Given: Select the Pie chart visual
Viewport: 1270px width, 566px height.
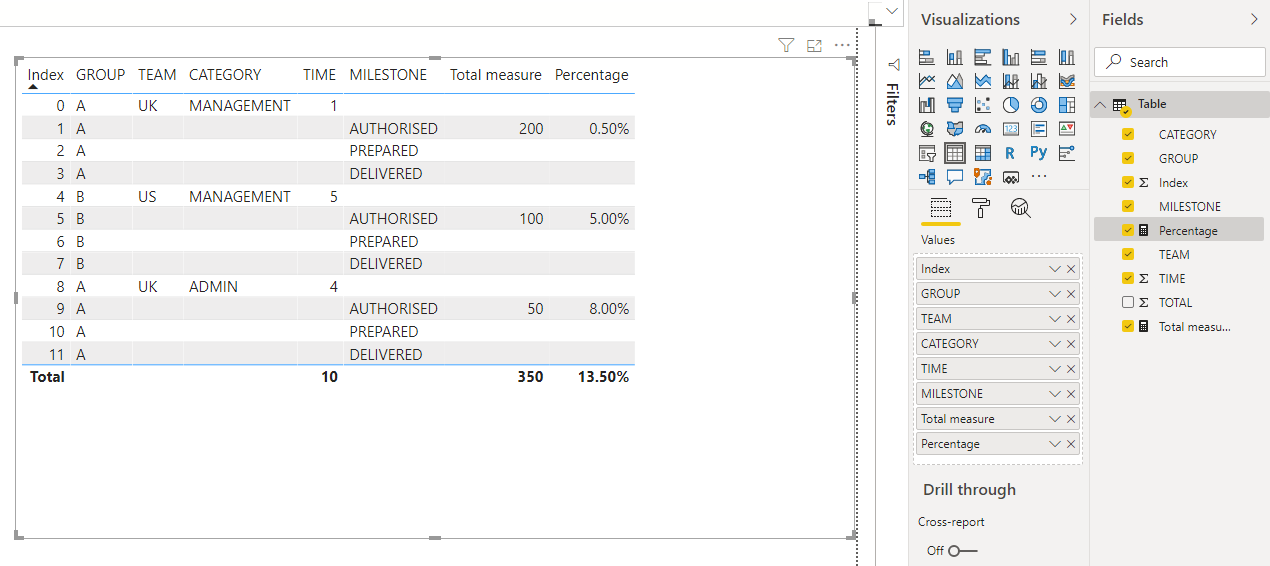Looking at the screenshot, I should [1010, 105].
